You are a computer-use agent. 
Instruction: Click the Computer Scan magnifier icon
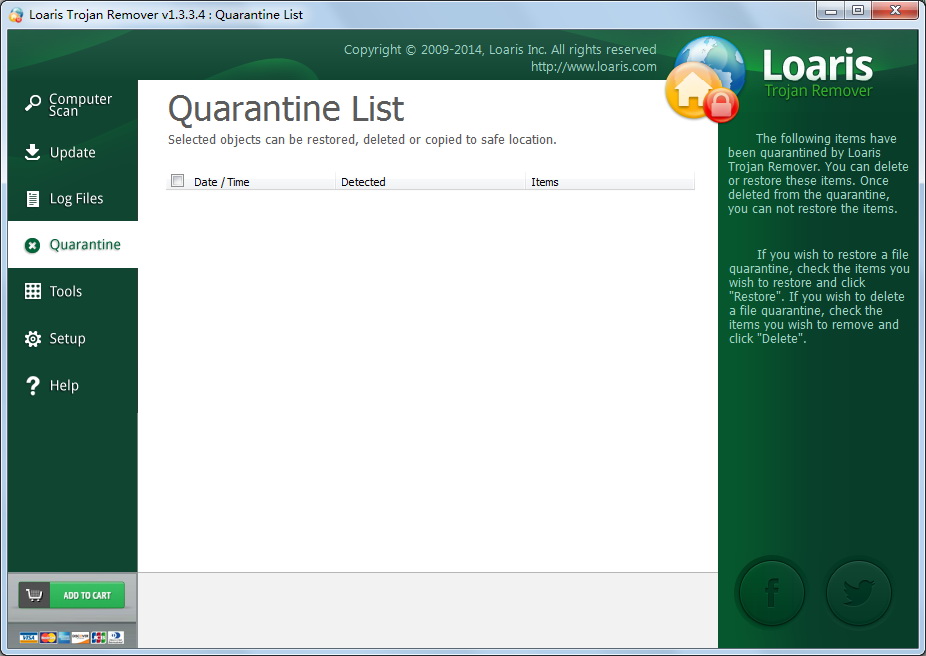point(32,104)
